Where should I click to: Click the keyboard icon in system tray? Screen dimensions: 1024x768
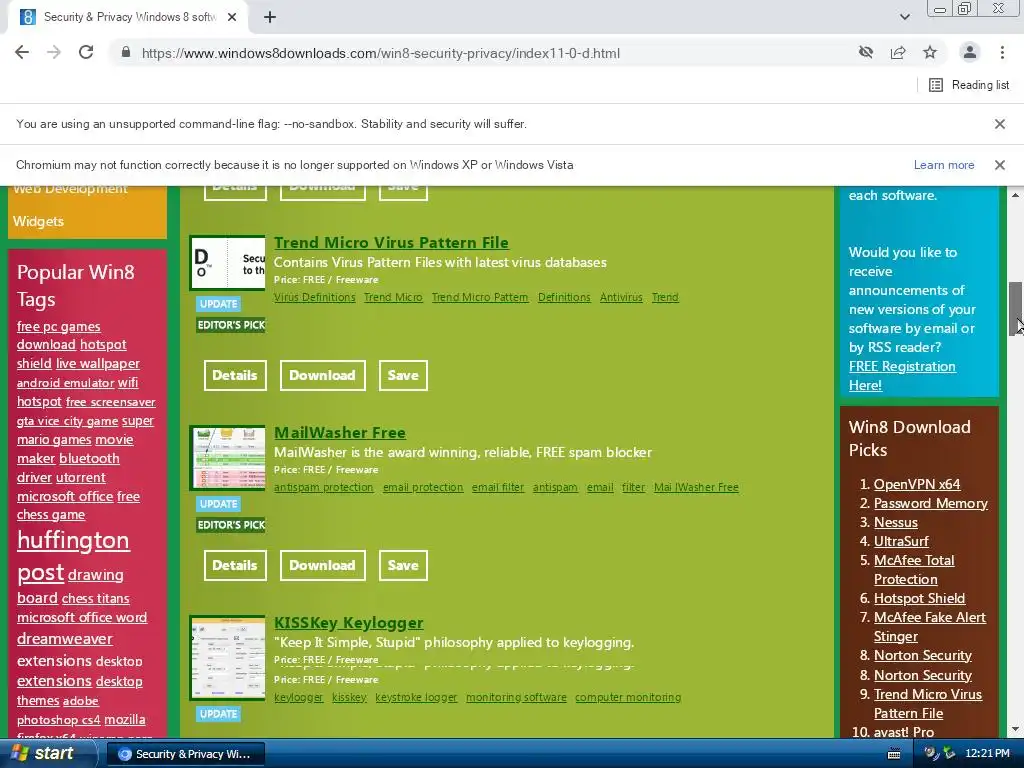(894, 754)
